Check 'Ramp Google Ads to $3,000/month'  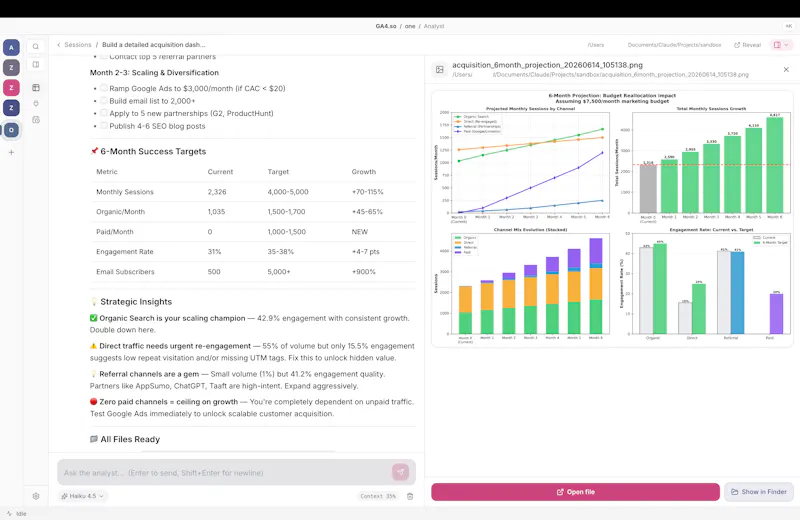pyautogui.click(x=104, y=88)
